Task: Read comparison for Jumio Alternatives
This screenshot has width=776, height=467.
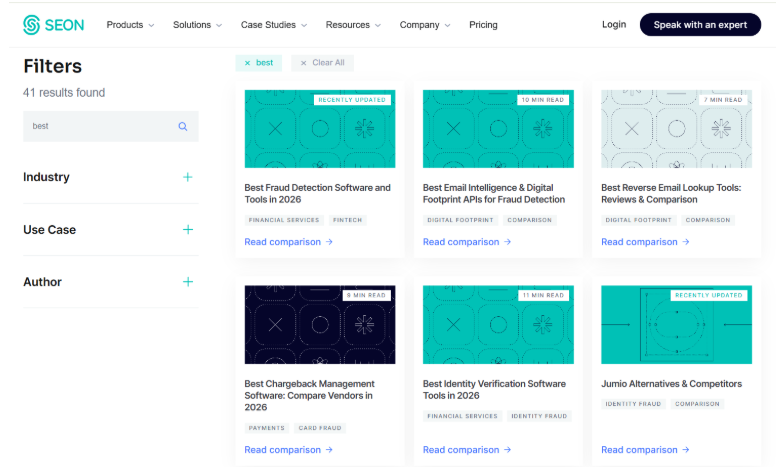Action: pyautogui.click(x=645, y=450)
